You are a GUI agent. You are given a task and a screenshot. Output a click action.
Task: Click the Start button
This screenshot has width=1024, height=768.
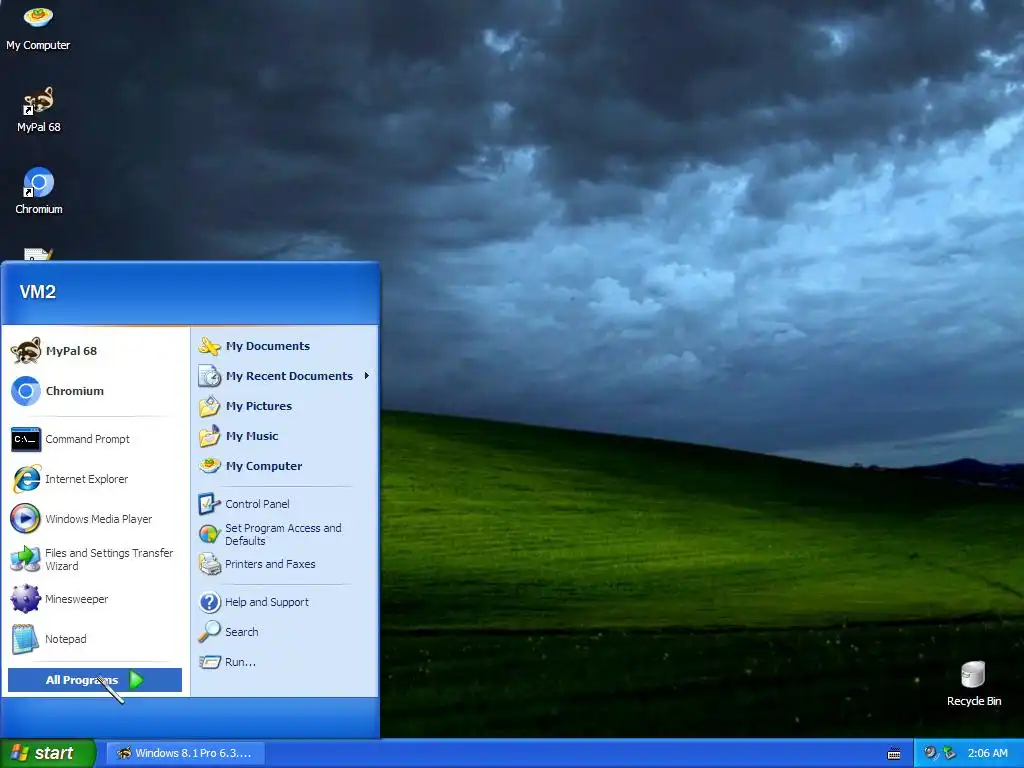click(48, 753)
